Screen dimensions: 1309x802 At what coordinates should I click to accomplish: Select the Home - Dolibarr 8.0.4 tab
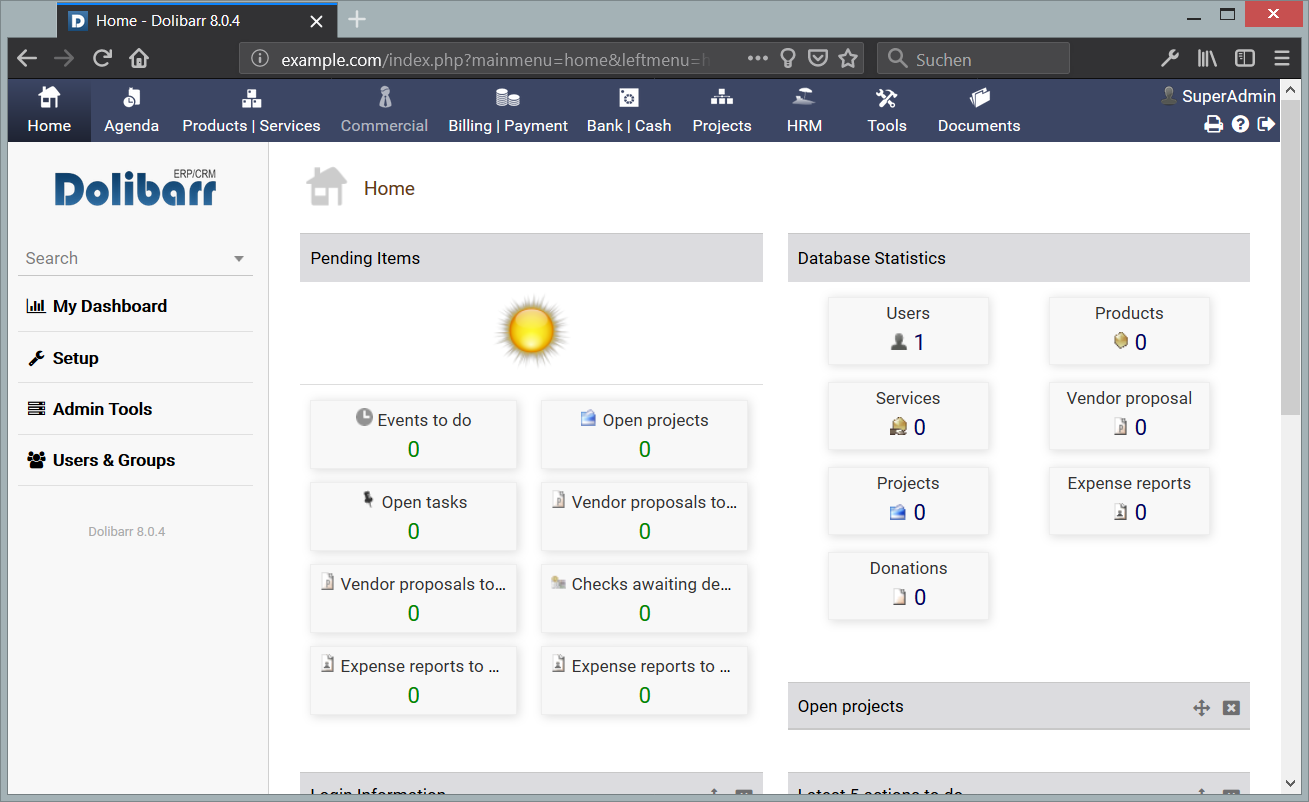coord(197,21)
